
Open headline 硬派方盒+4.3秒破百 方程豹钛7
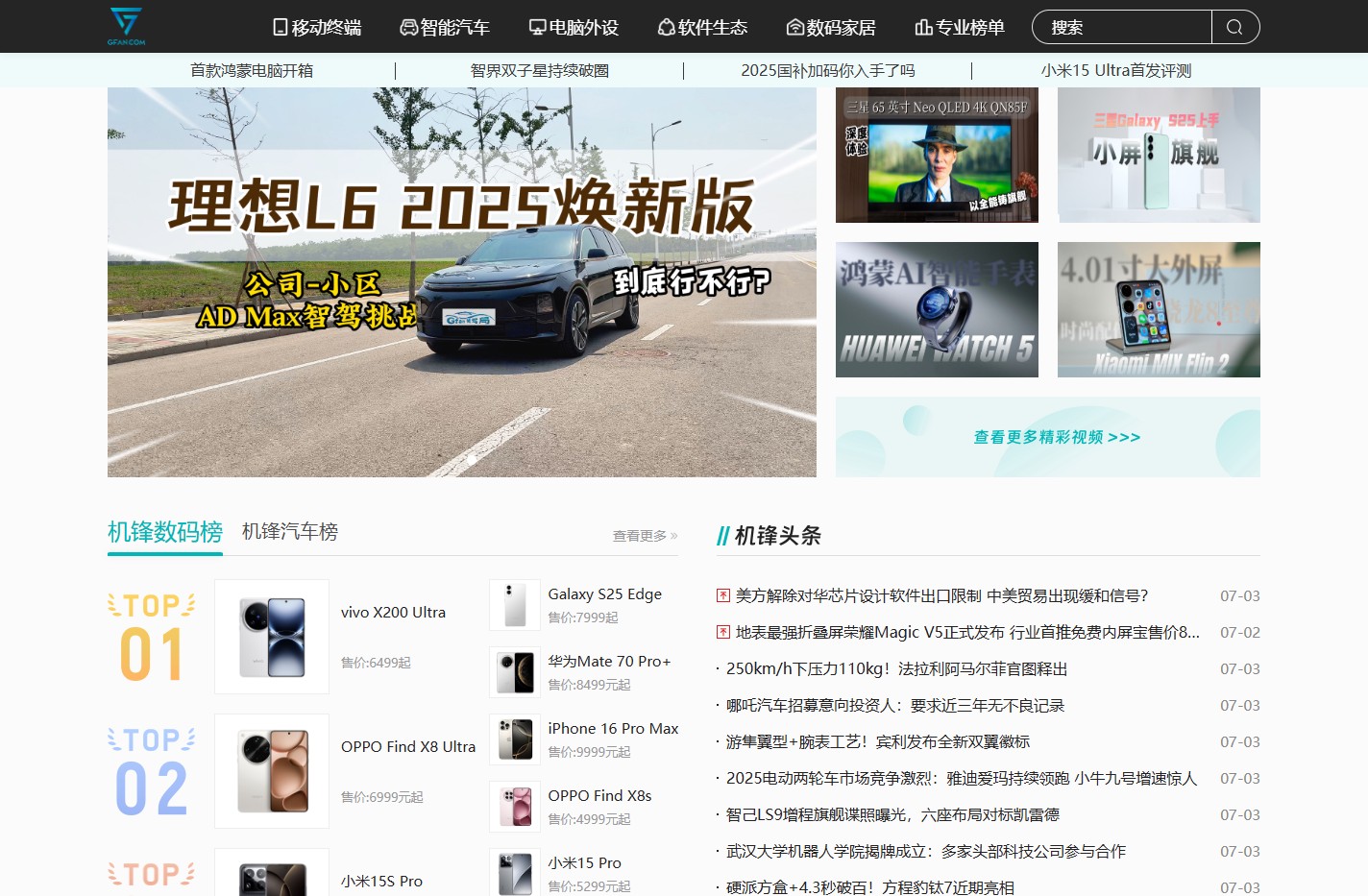tap(870, 887)
